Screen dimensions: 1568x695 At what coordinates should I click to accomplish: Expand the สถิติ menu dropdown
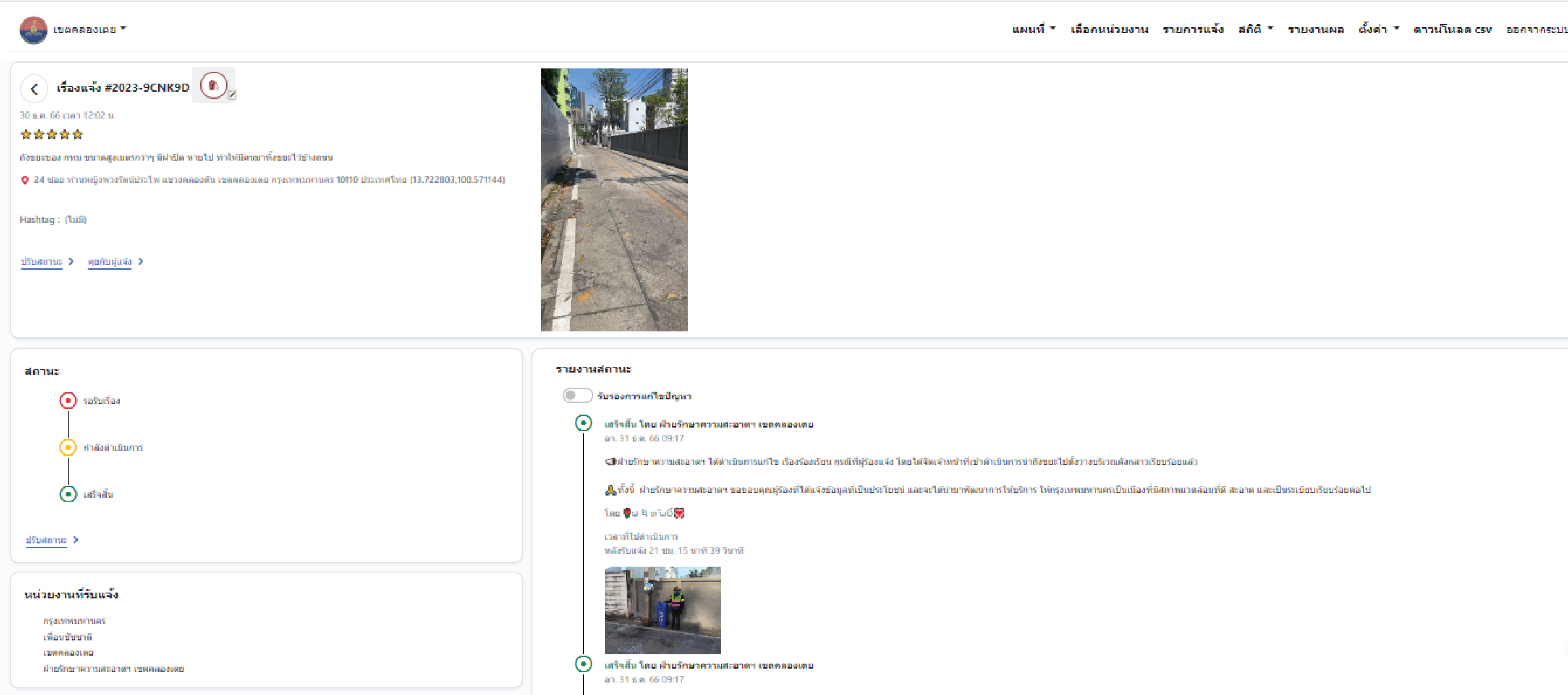(1255, 29)
